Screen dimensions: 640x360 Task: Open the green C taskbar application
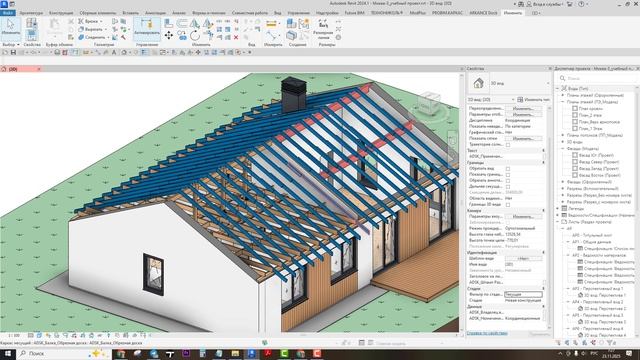tap(284, 353)
